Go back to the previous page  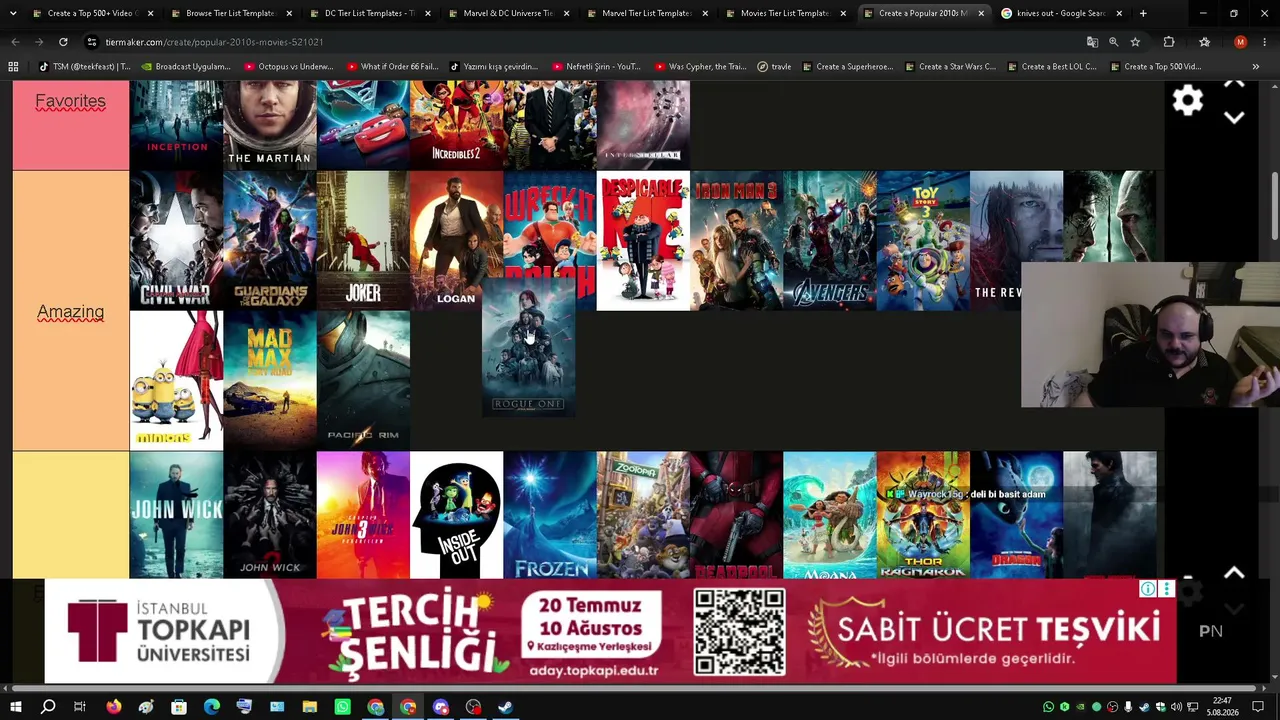[15, 42]
